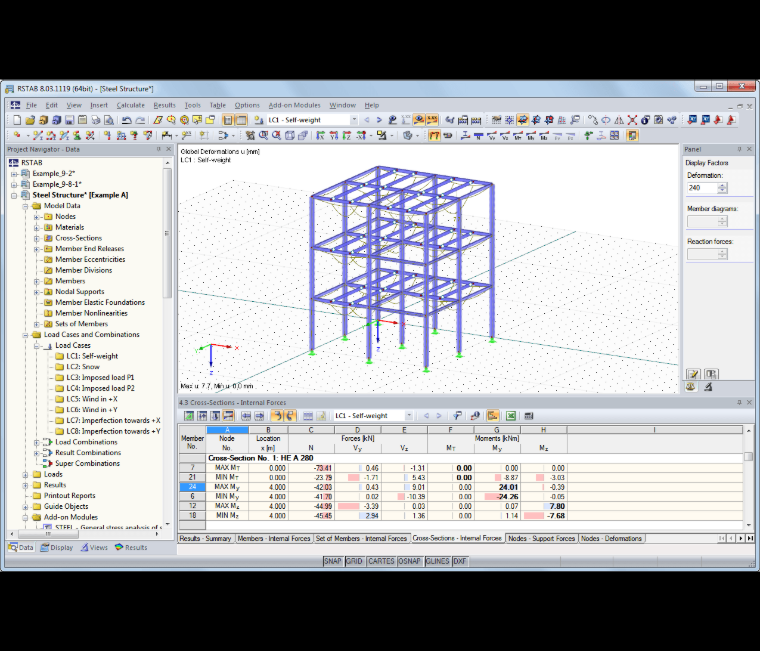Open a model with the folder icon
Viewport: 760px width, 651px height.
coord(30,120)
